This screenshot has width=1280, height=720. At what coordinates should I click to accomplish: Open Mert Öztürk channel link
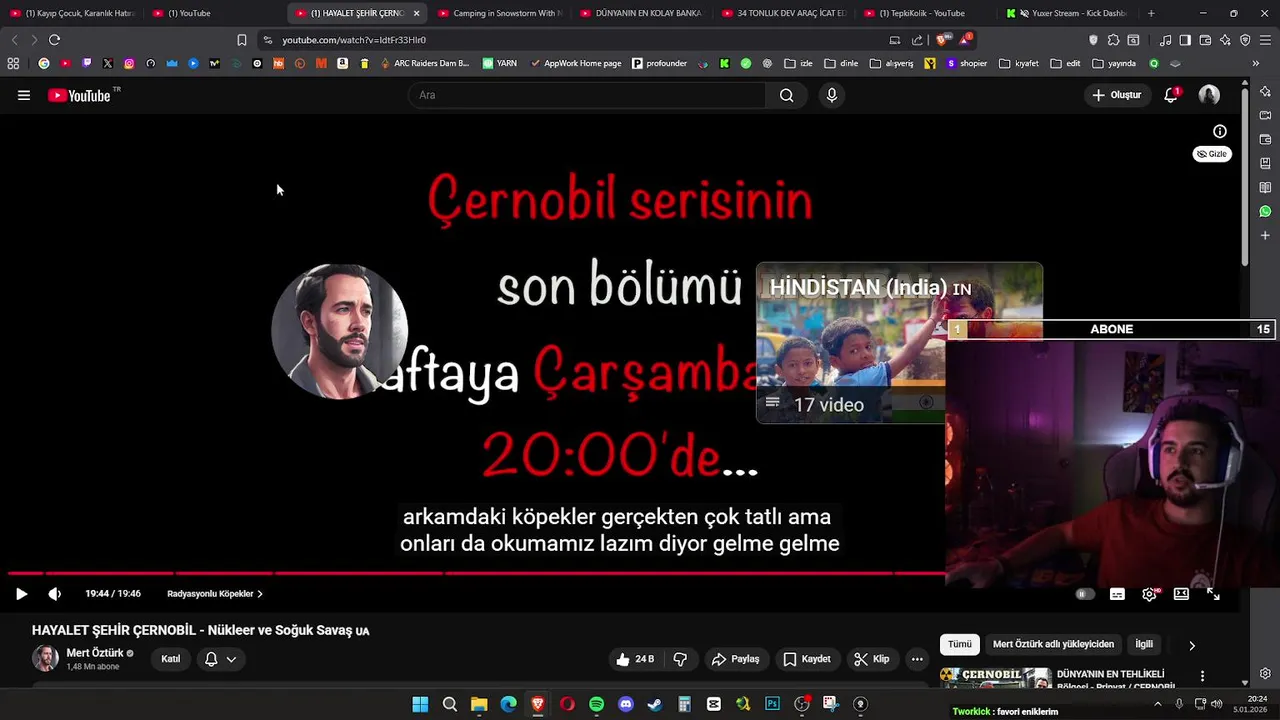(x=95, y=653)
